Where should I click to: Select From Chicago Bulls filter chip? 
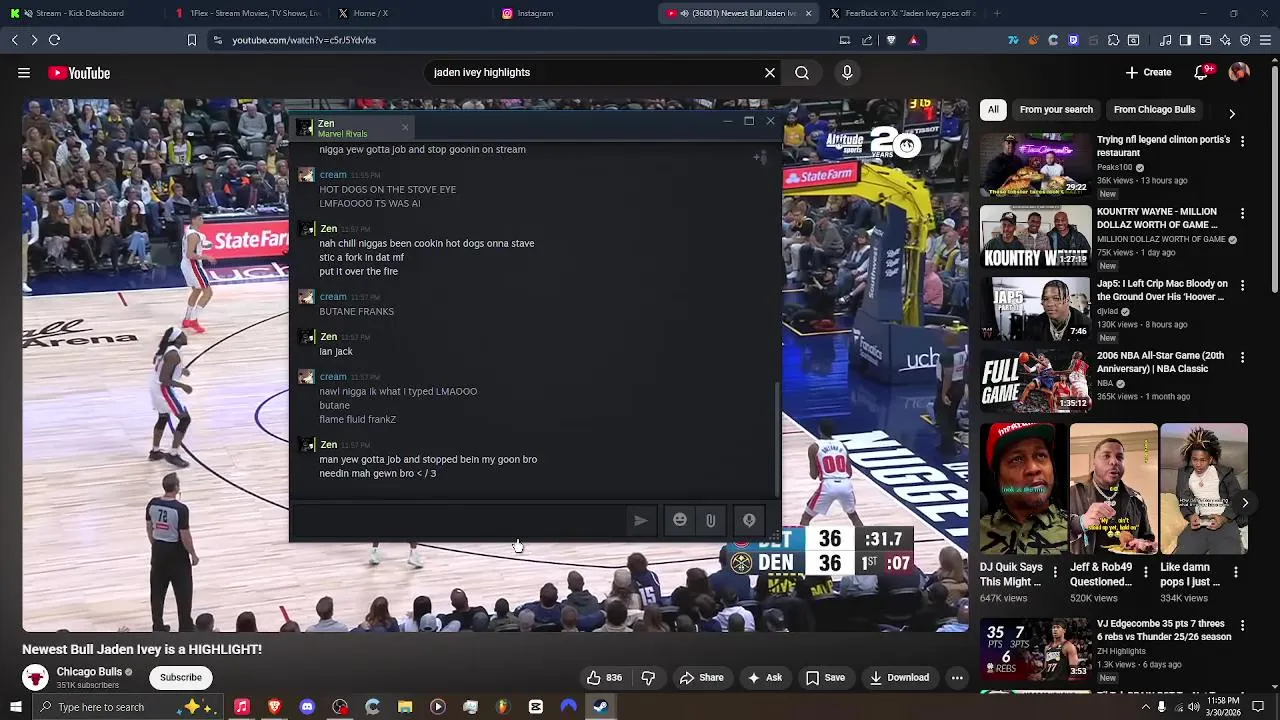[x=1154, y=109]
